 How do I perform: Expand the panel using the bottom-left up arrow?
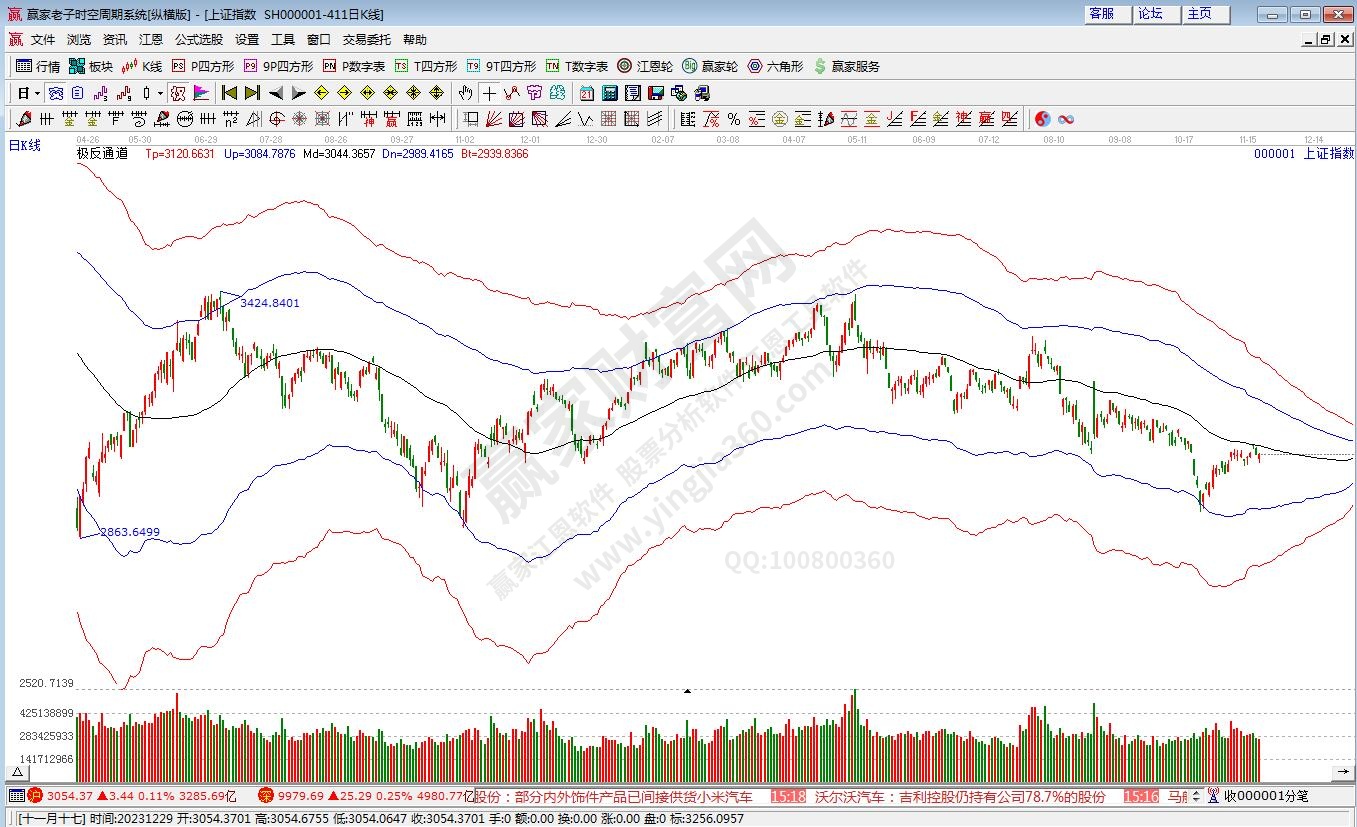tap(16, 773)
